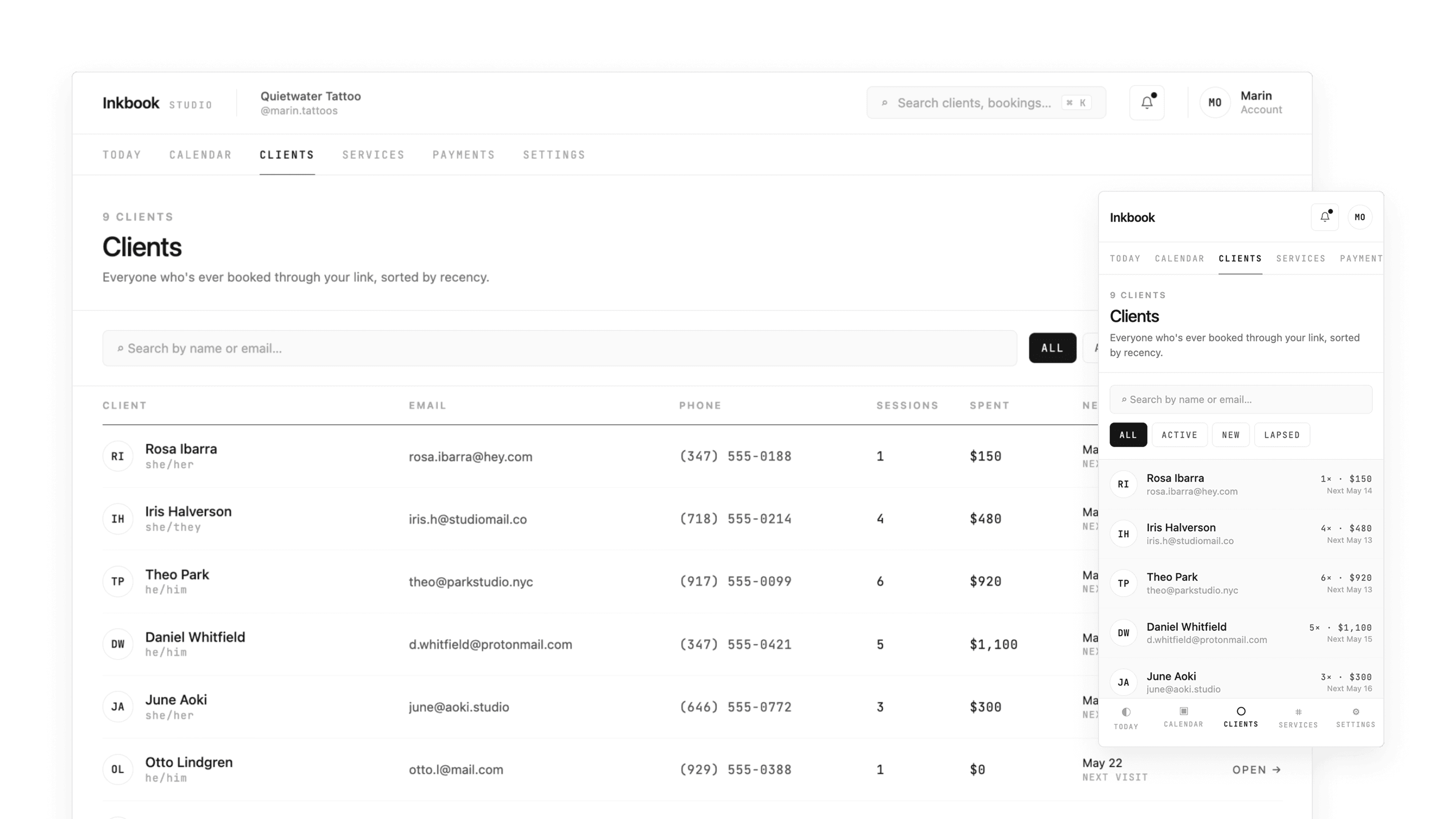Click iris.h@studiomail.co in desktop table
Viewport: 1456px width, 819px height.
[468, 519]
